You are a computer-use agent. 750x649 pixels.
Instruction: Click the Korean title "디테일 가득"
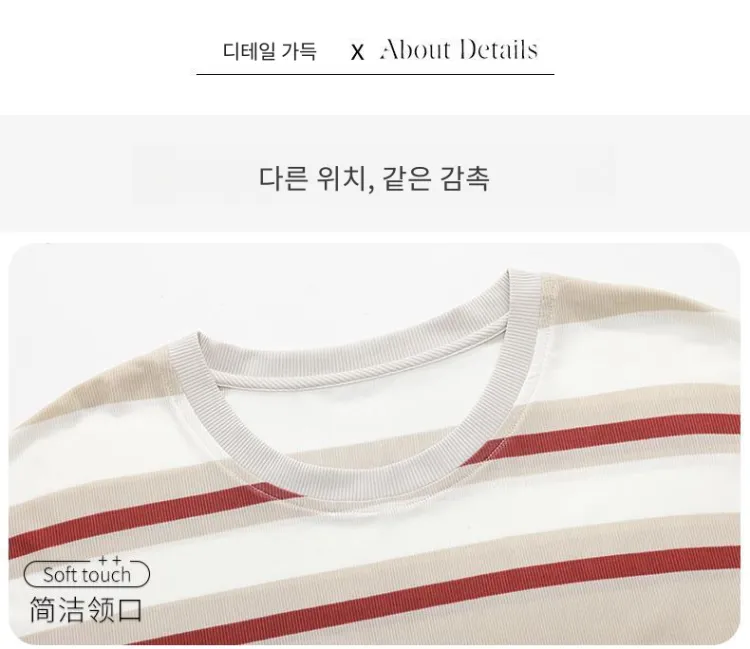(269, 51)
